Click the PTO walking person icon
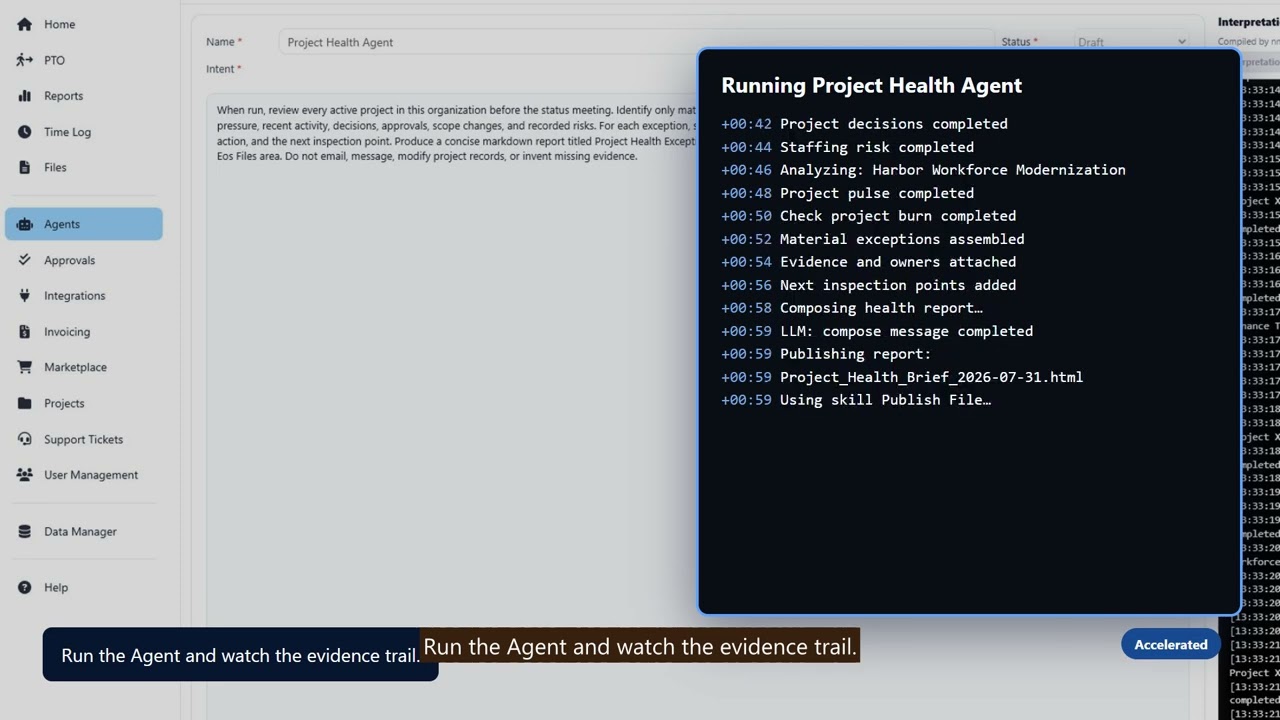Viewport: 1280px width, 720px height. tap(24, 60)
